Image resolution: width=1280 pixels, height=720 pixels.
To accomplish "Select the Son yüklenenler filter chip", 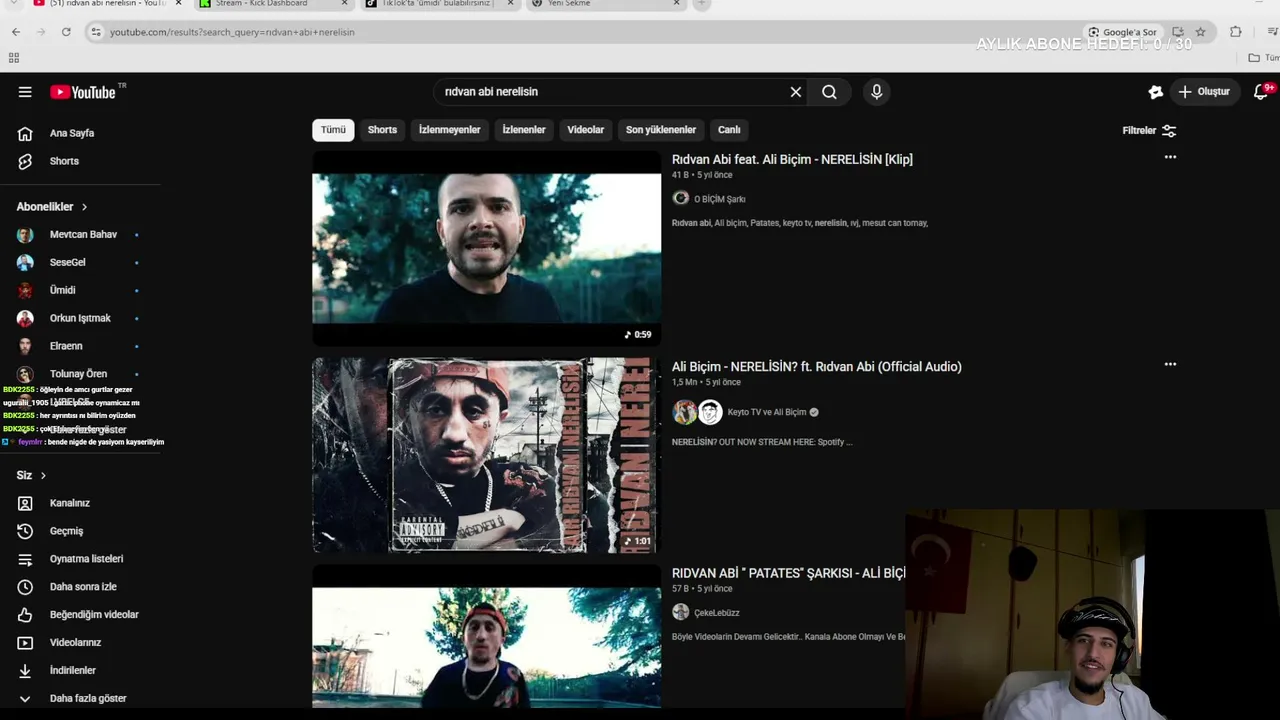I will coord(661,130).
